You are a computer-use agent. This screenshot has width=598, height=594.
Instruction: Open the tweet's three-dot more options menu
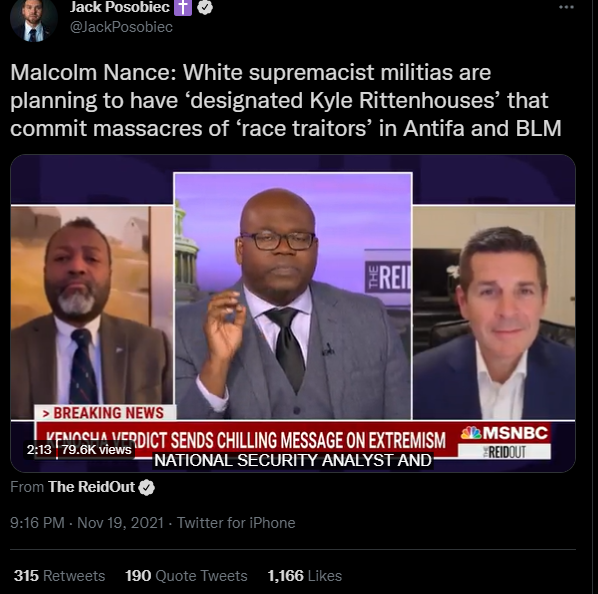coord(566,8)
